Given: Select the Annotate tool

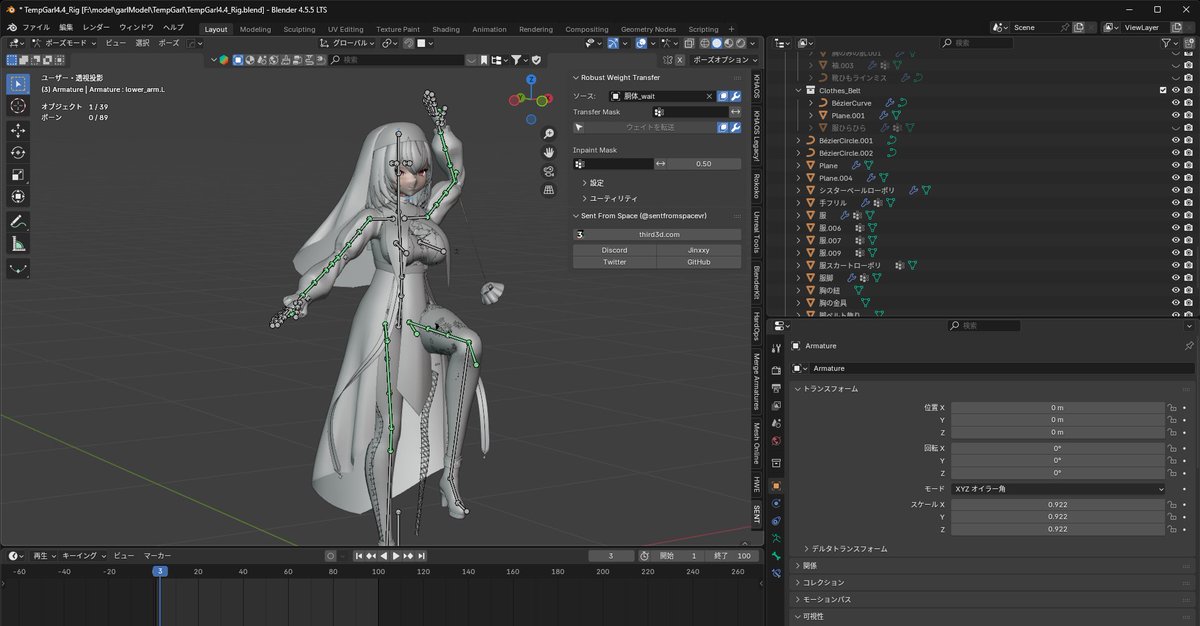Looking at the screenshot, I should 18,222.
